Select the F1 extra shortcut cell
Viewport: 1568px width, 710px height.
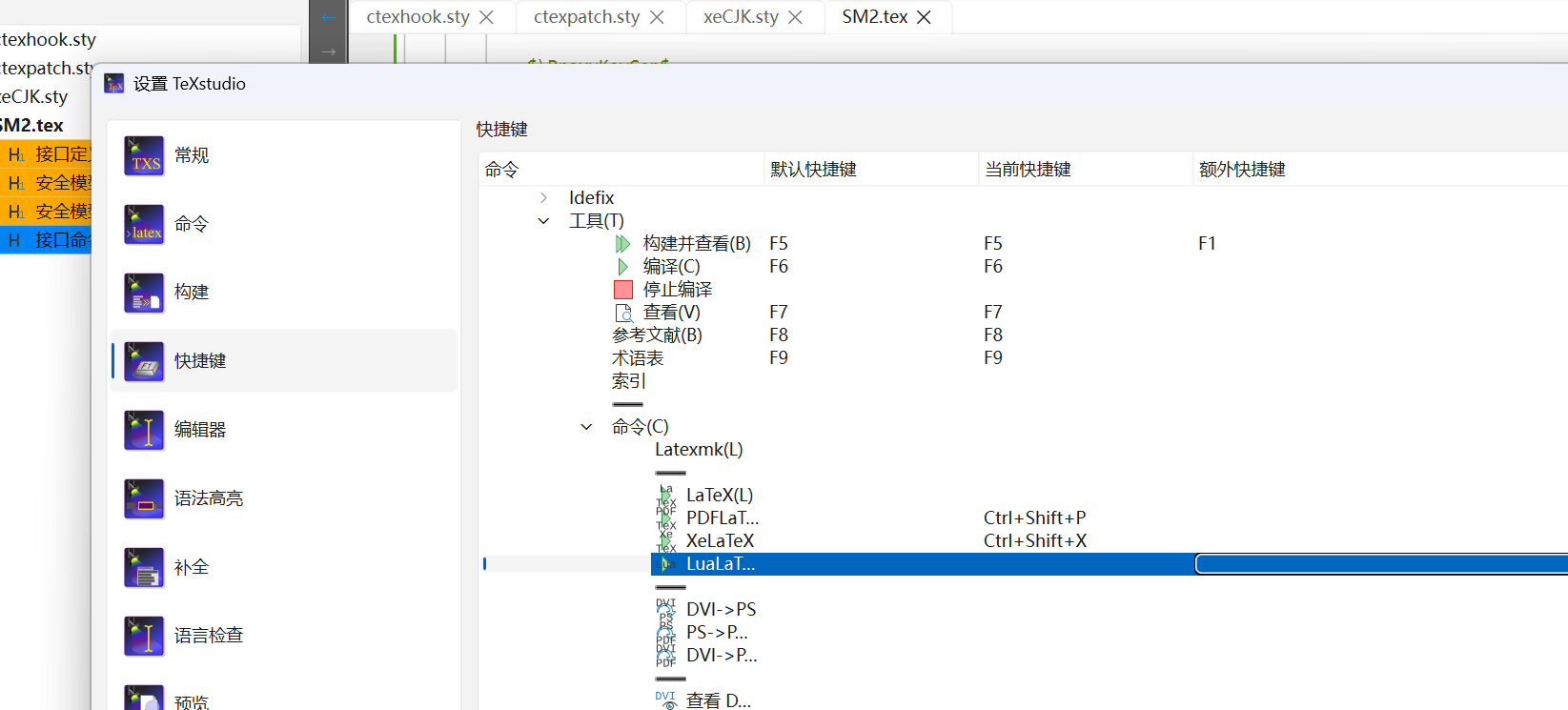(x=1207, y=244)
